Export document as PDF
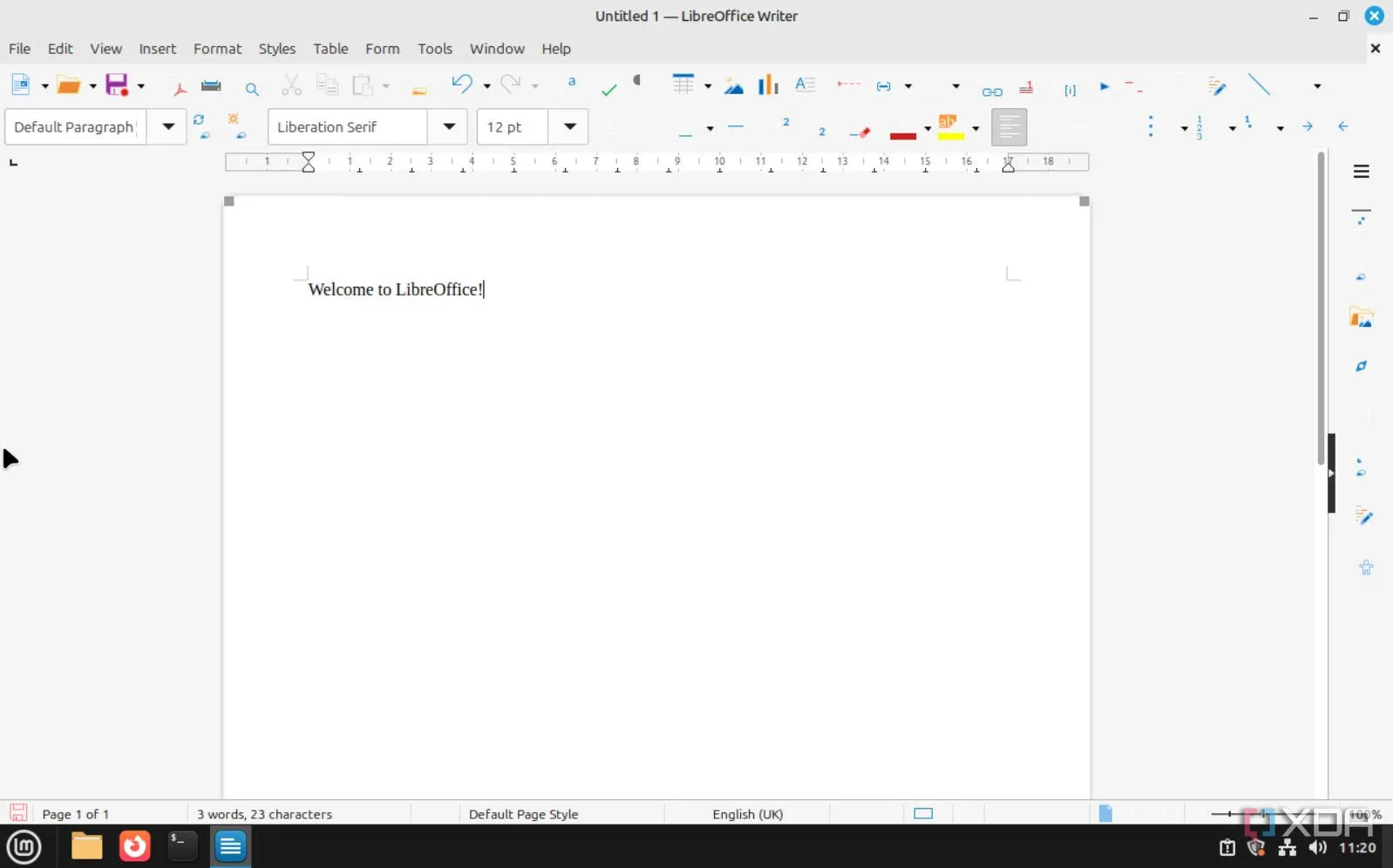The height and width of the screenshot is (868, 1393). [x=180, y=87]
